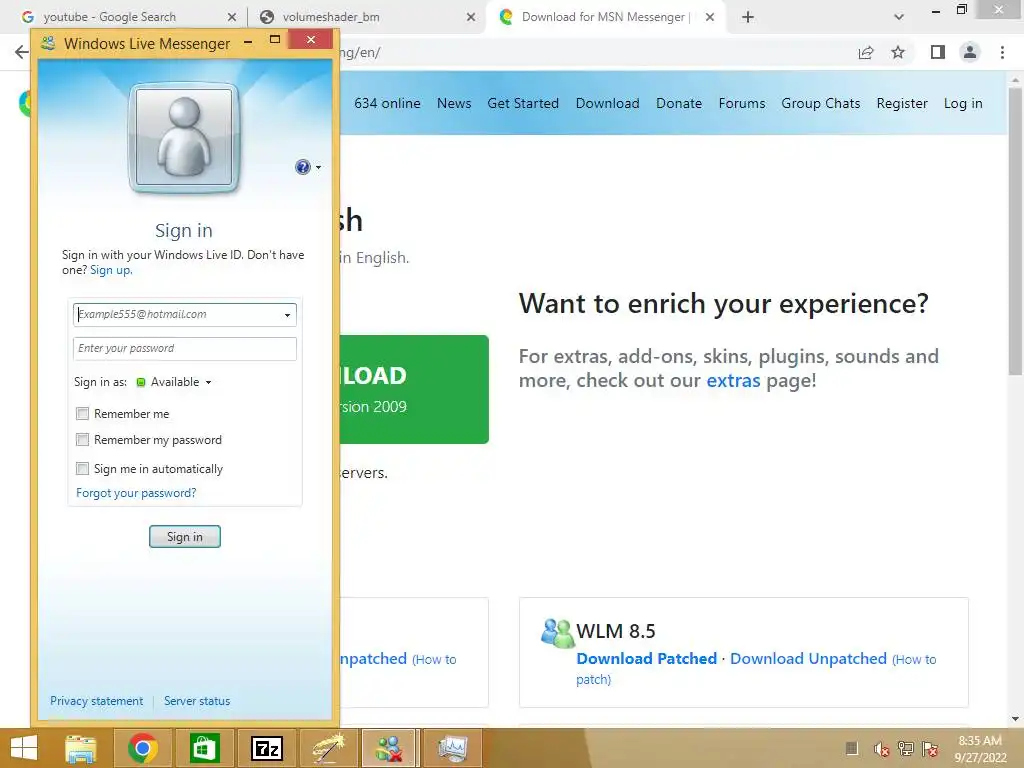Screen dimensions: 1024x768
Task: Open File Explorer from the taskbar
Action: pyautogui.click(x=81, y=748)
